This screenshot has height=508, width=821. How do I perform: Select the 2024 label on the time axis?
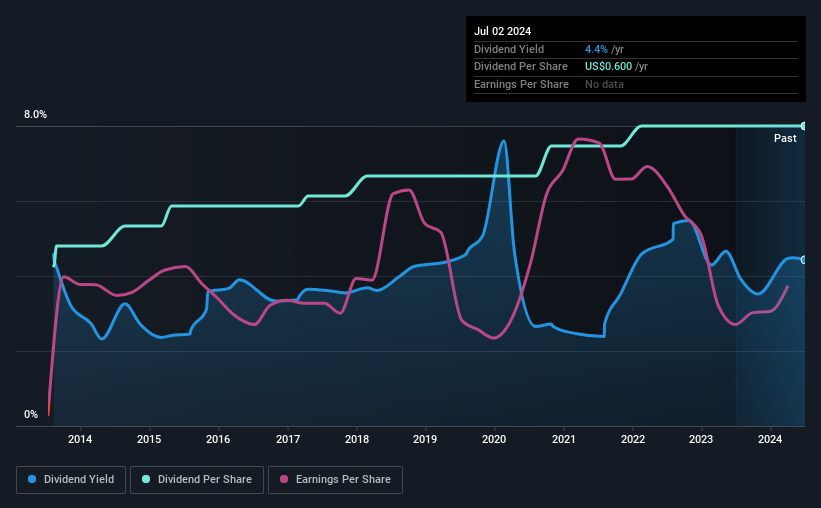[770, 439]
